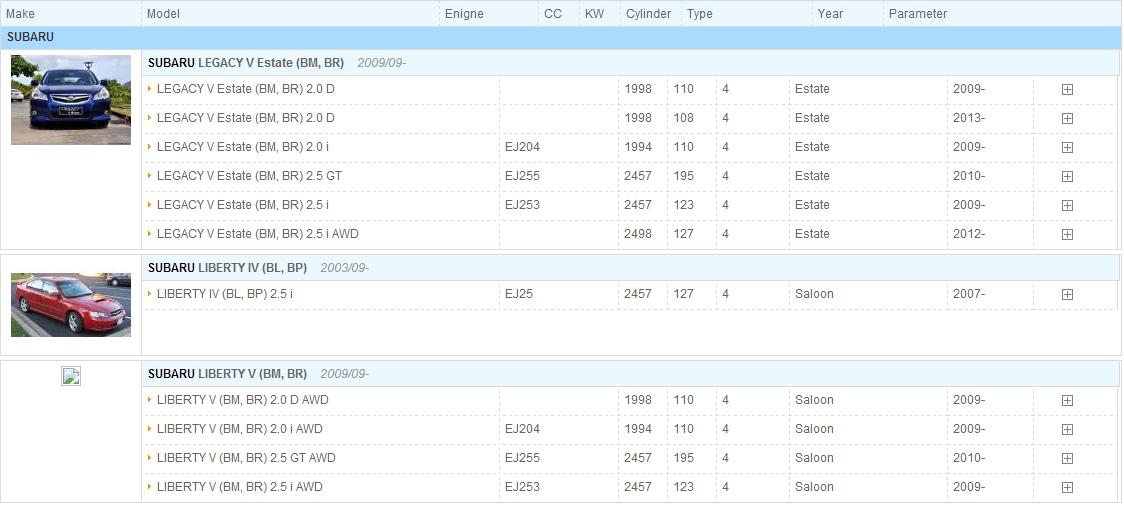Open LEGACY V Estate 2.5 i EJ253 link
Image resolution: width=1124 pixels, height=505 pixels.
(243, 204)
